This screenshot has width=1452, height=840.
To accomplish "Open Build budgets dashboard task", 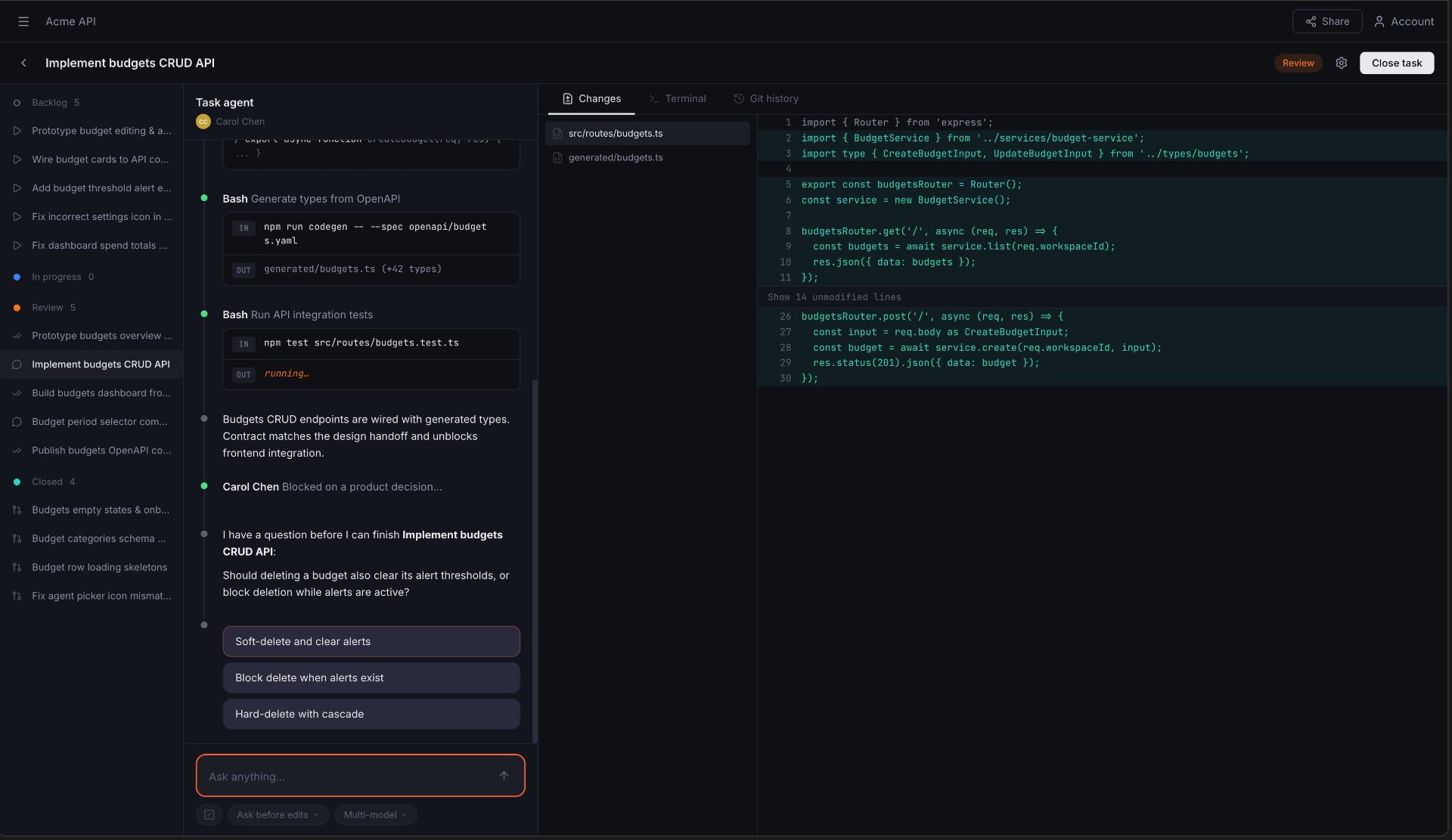I will click(x=92, y=393).
